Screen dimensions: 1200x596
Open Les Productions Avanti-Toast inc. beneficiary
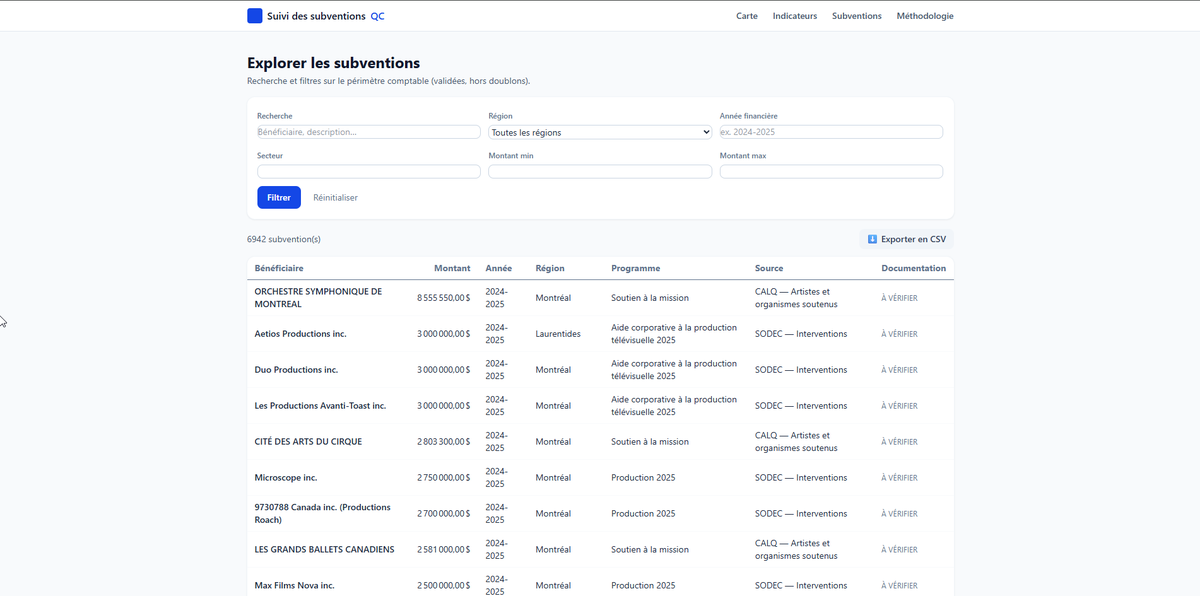pos(320,406)
